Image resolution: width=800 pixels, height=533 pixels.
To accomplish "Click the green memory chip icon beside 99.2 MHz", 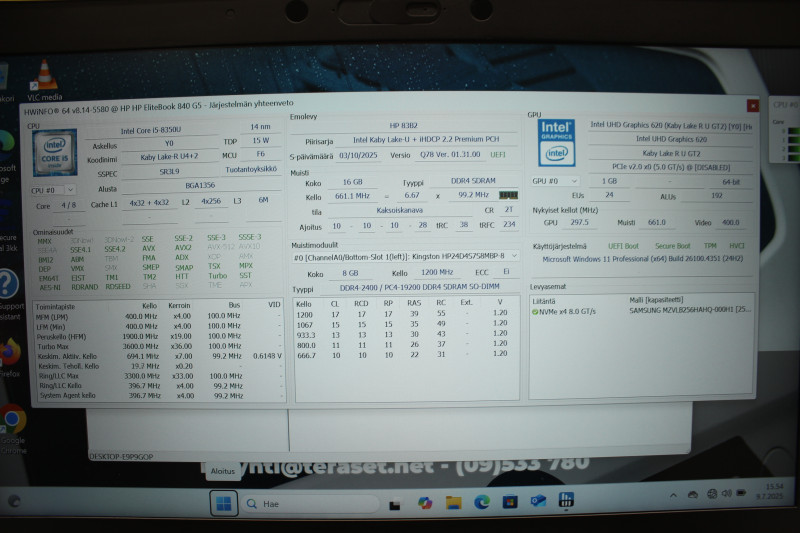I will 508,195.
